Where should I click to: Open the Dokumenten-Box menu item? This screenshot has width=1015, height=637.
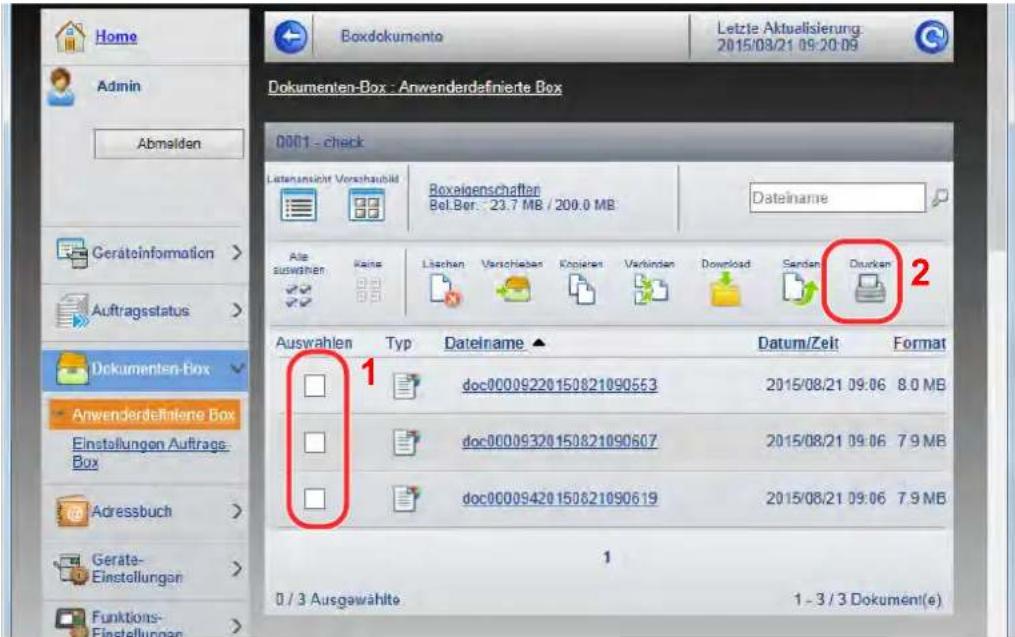[x=146, y=368]
